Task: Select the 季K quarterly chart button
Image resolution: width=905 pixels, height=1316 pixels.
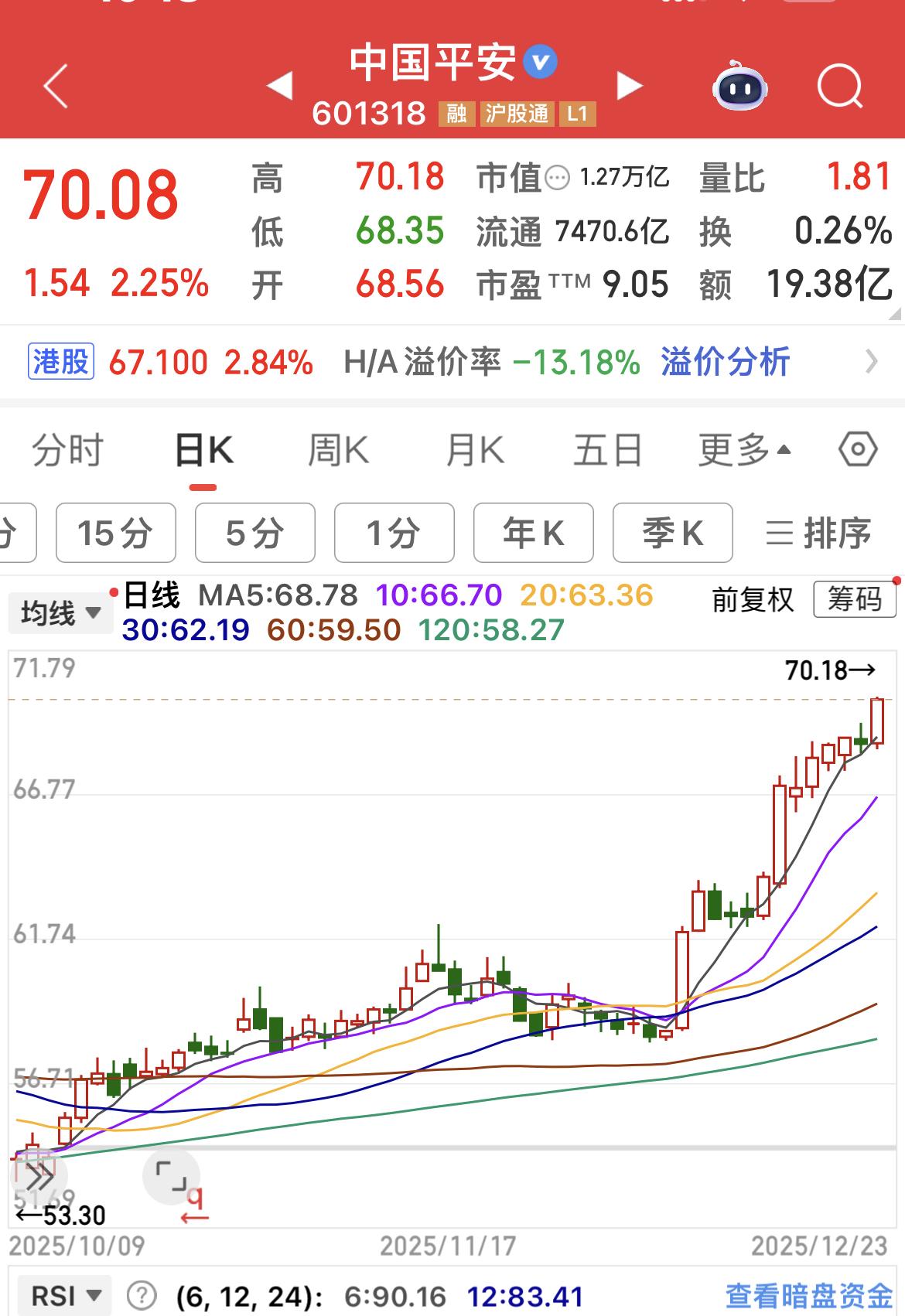Action: coord(673,533)
